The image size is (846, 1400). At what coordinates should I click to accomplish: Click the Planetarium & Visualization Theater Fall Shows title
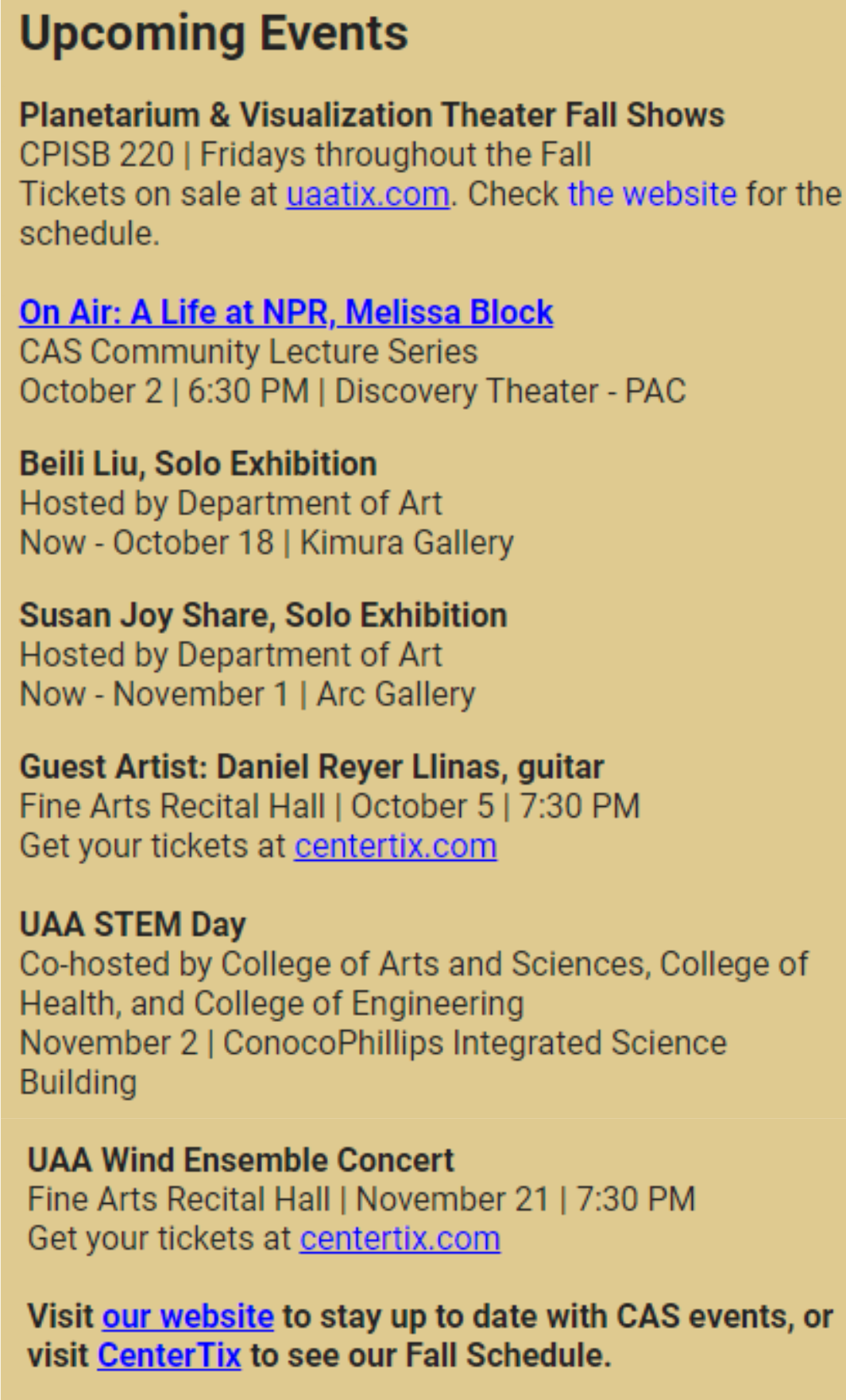(372, 115)
